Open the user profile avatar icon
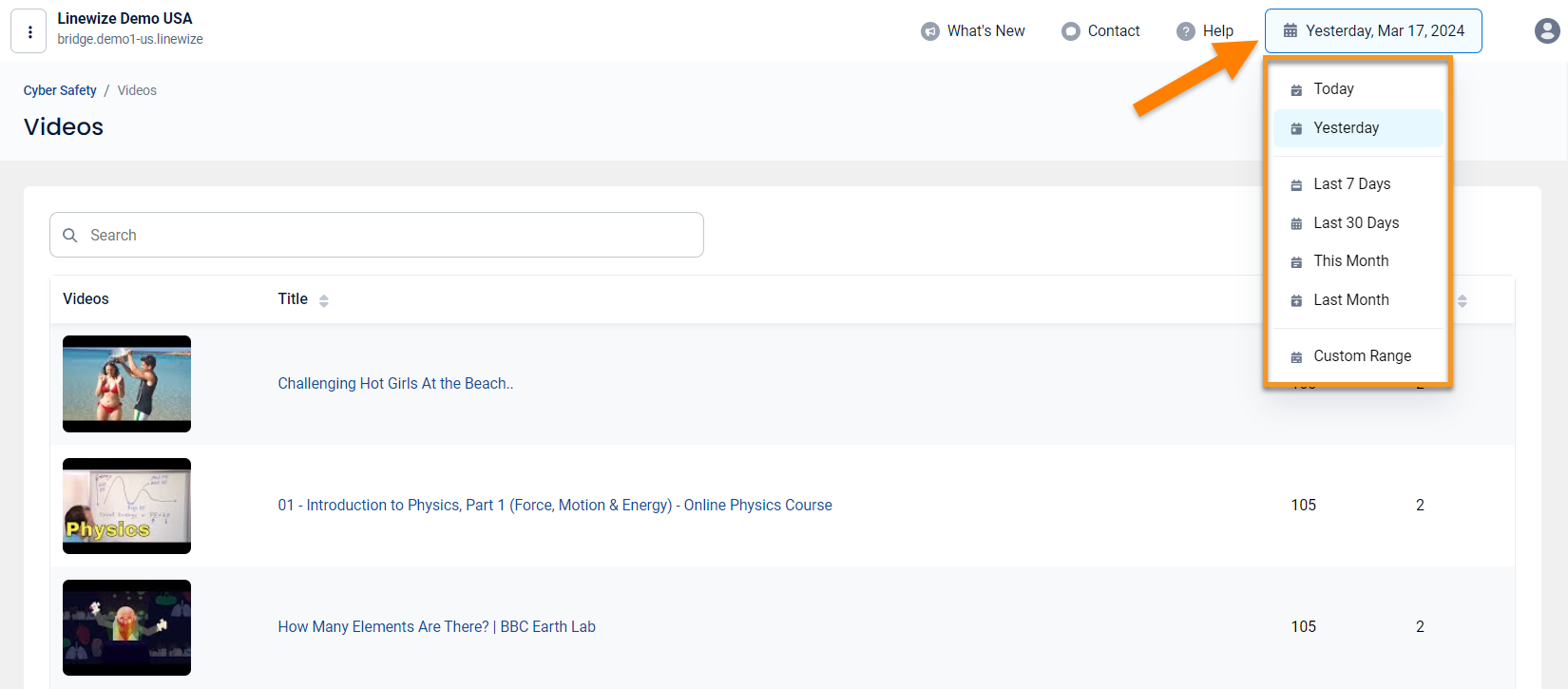This screenshot has width=1568, height=689. tap(1546, 31)
